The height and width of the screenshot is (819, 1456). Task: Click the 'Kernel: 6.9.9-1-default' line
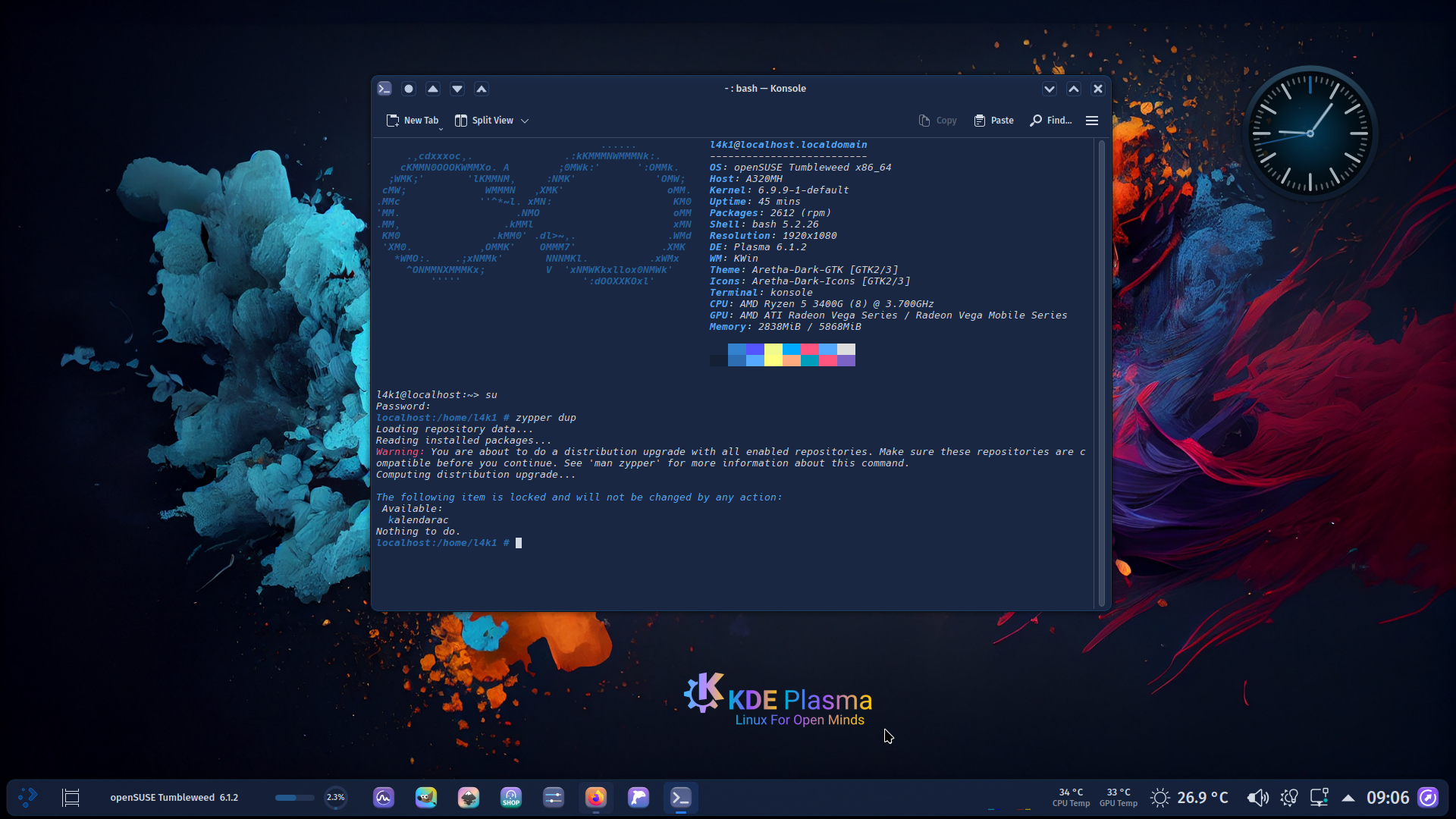[780, 190]
